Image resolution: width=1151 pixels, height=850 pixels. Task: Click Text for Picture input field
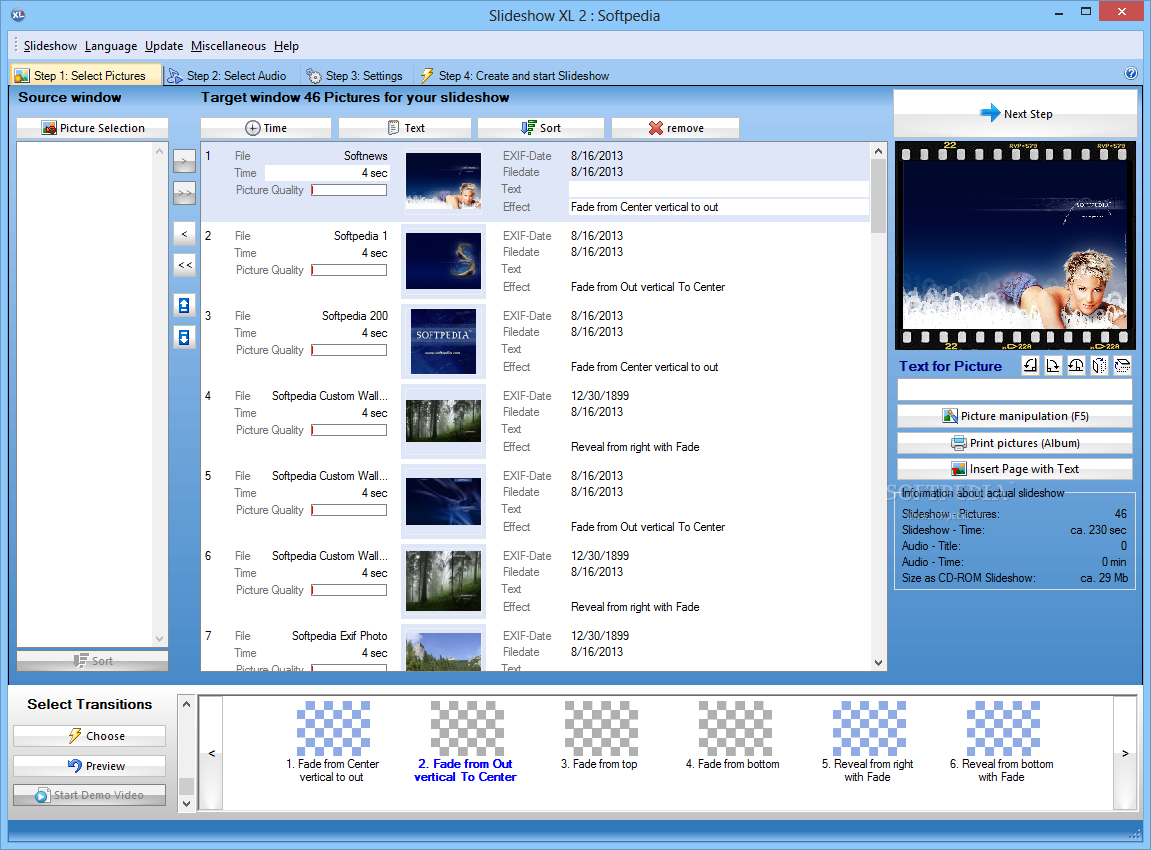[1014, 390]
